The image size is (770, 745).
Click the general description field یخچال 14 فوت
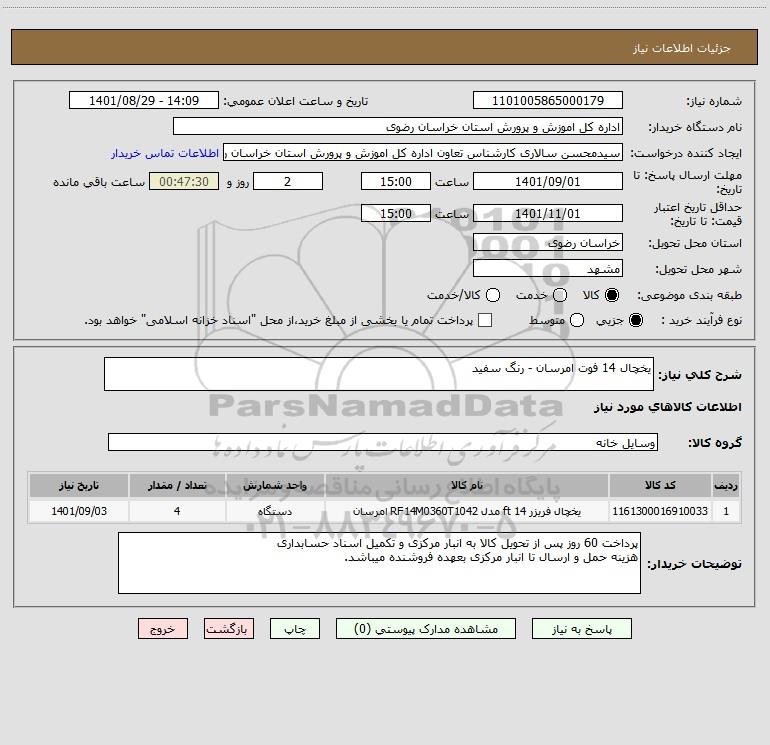coord(379,374)
